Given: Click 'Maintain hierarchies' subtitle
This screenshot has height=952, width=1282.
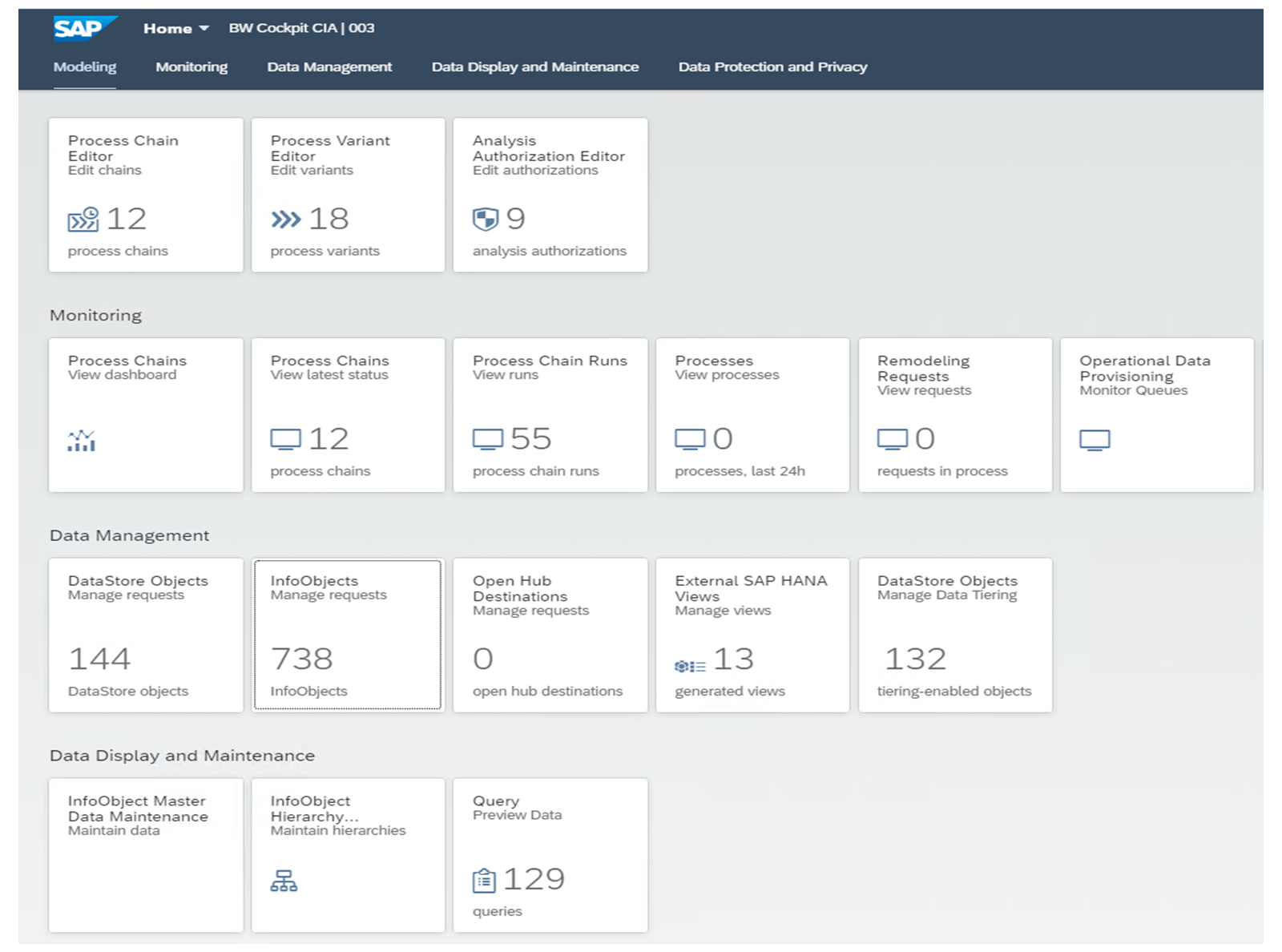Looking at the screenshot, I should click(338, 831).
